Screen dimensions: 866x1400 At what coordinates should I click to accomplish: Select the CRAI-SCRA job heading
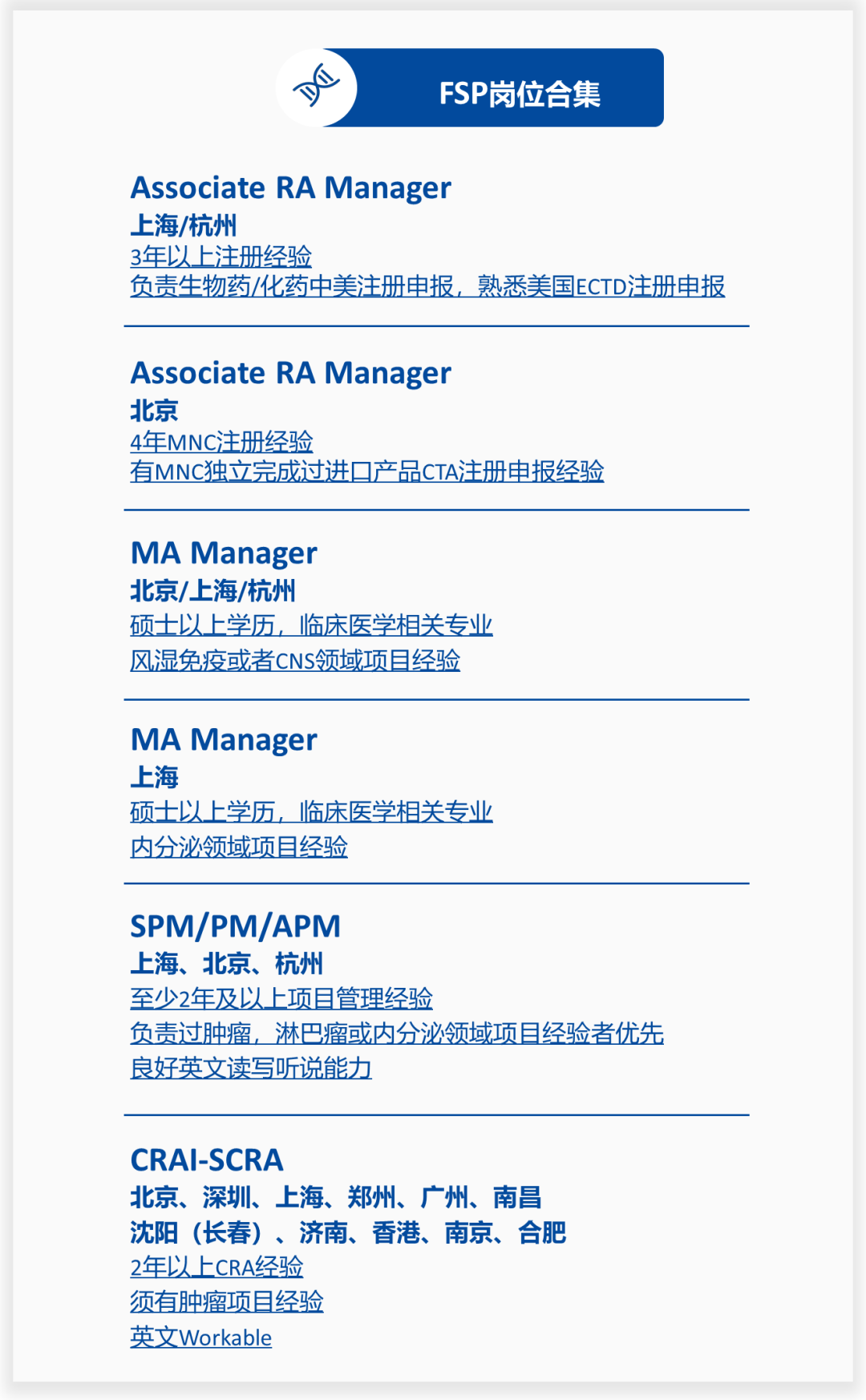tap(207, 1159)
